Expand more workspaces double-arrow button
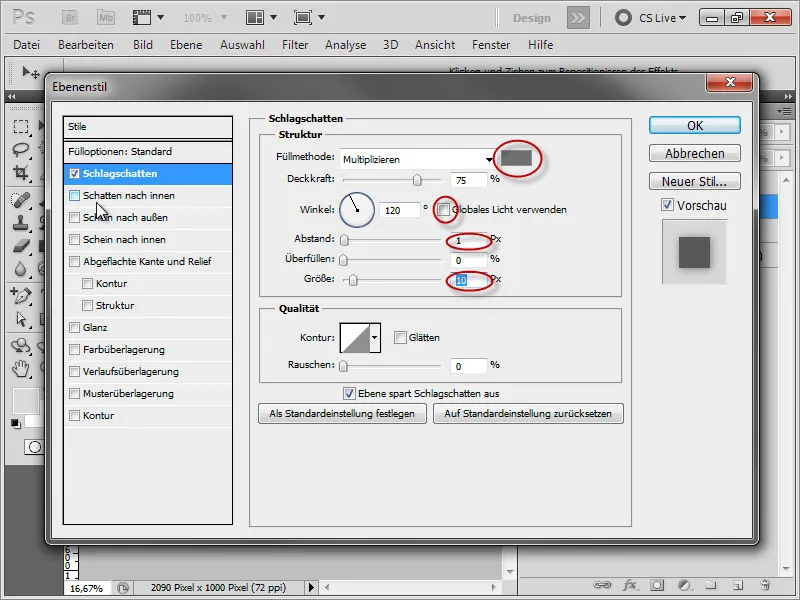This screenshot has height=600, width=800. coord(578,18)
